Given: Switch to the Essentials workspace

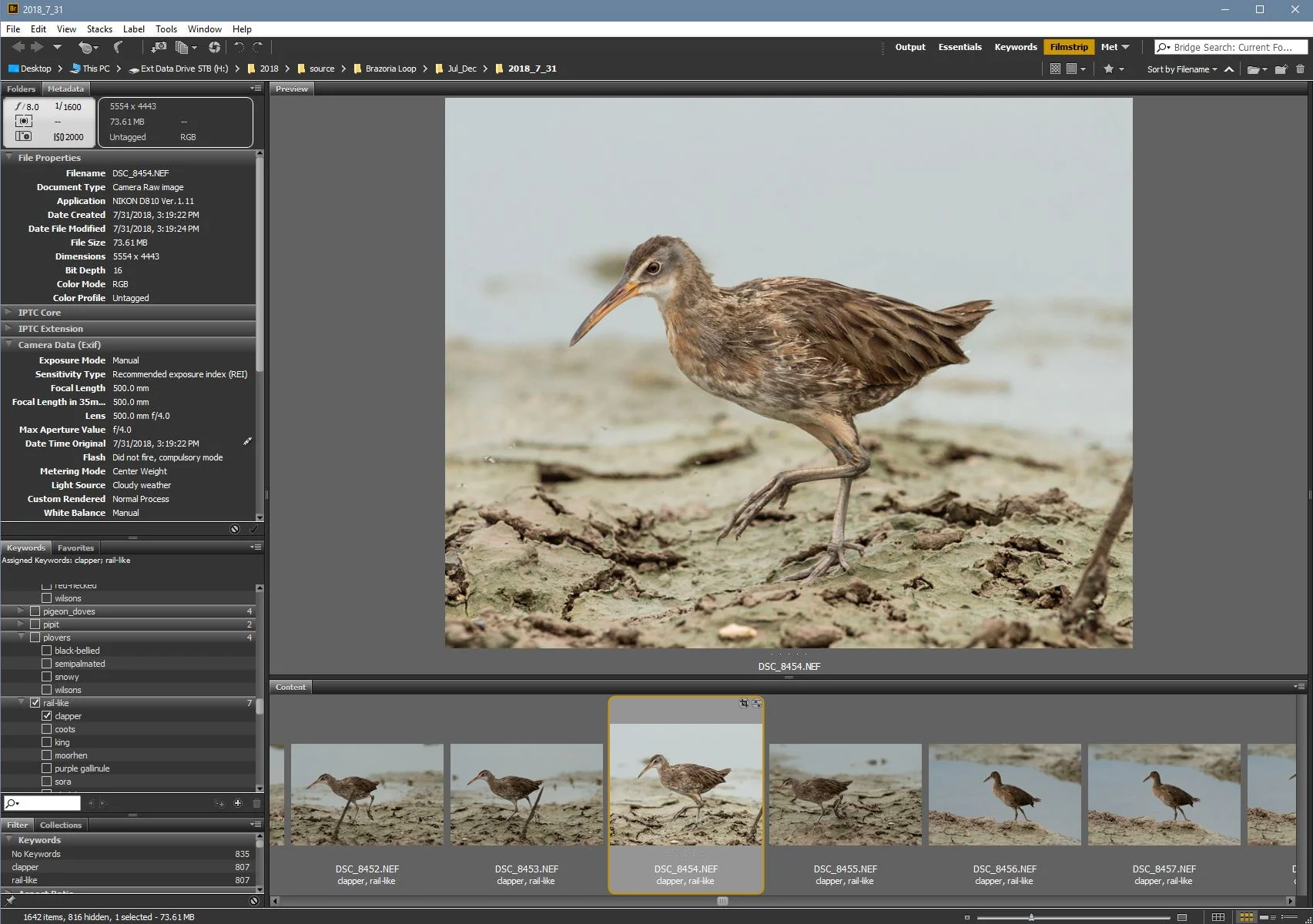Looking at the screenshot, I should point(960,47).
